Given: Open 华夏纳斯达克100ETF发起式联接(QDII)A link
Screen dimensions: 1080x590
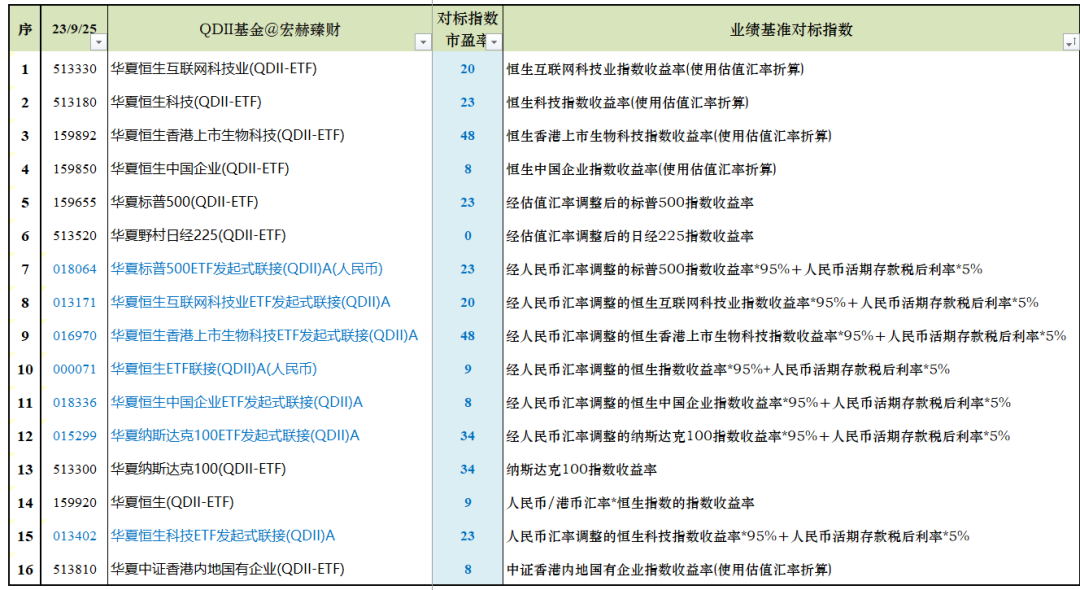Looking at the screenshot, I should [235, 436].
